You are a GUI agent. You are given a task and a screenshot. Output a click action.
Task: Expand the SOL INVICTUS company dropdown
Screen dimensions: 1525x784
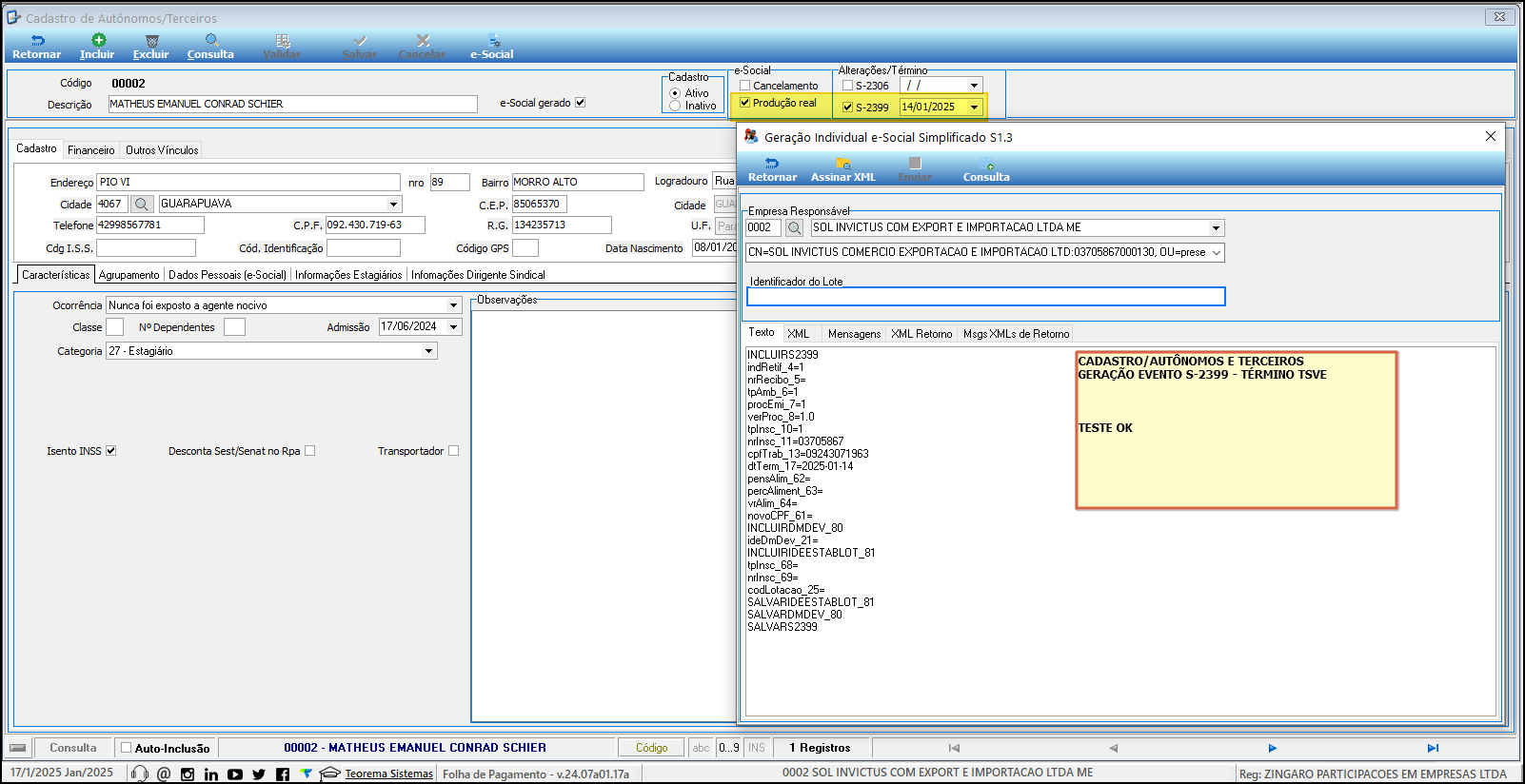(x=1216, y=227)
